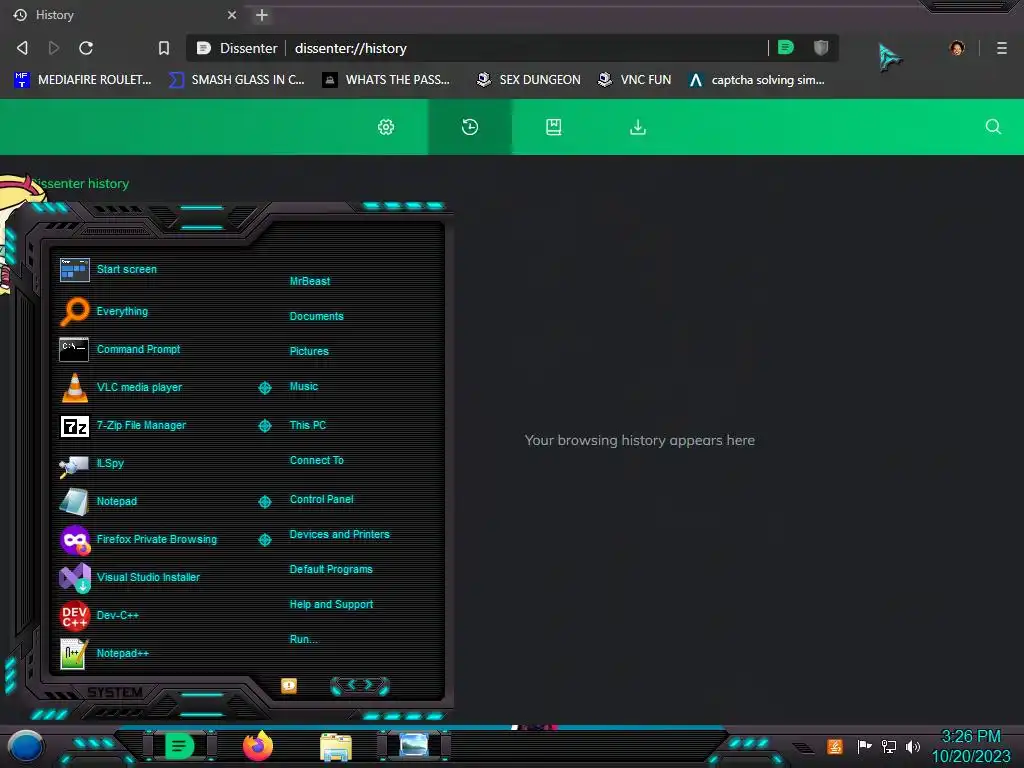Viewport: 1024px width, 768px height.
Task: Go back with the browser back arrow
Action: tap(22, 48)
